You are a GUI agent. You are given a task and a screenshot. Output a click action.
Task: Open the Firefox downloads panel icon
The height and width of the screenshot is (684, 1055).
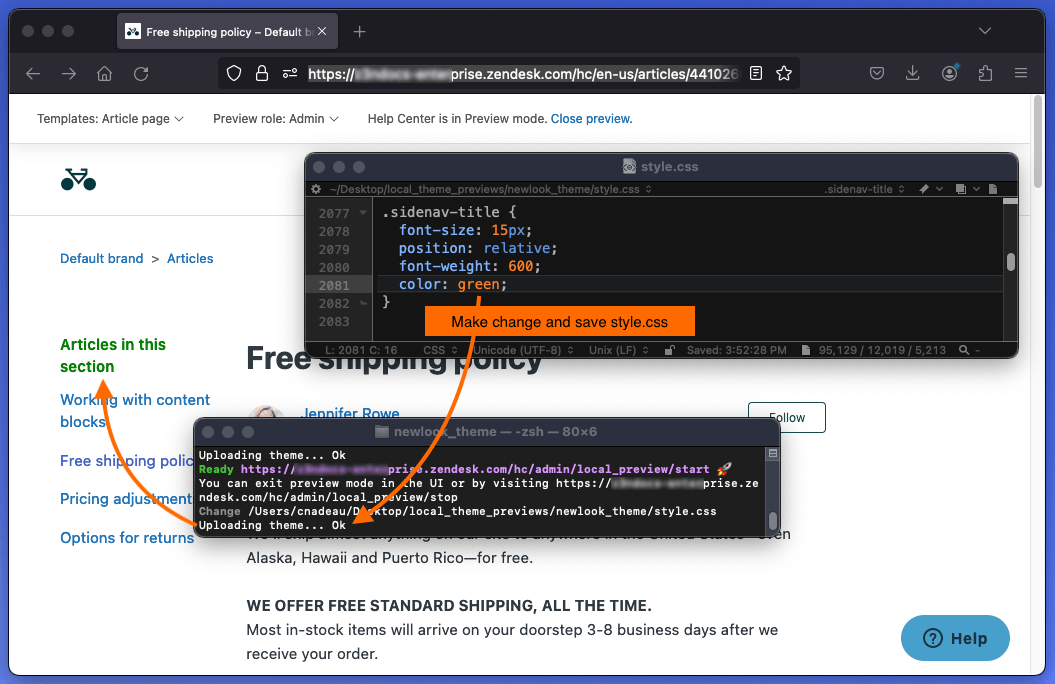pos(912,72)
